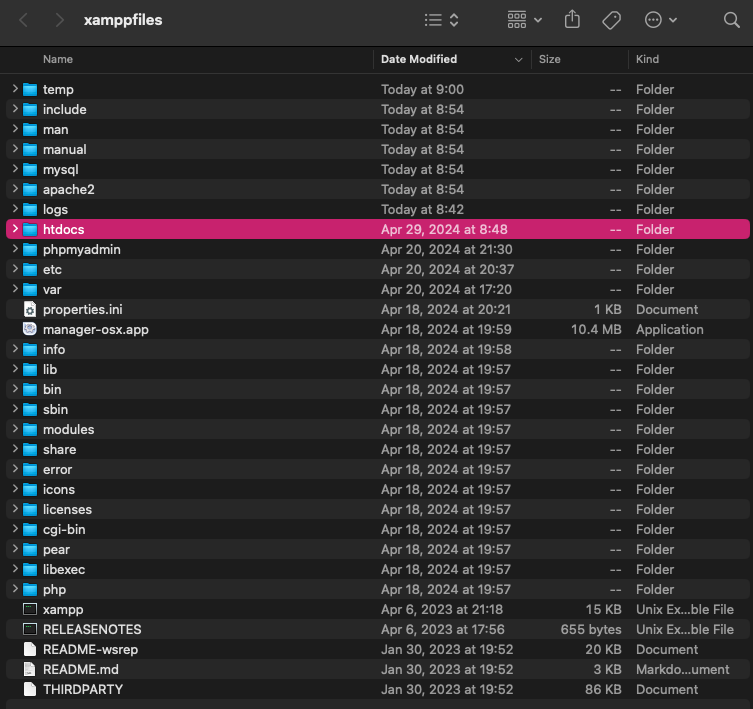753x709 pixels.
Task: Select the modules folder icon
Action: [x=30, y=429]
